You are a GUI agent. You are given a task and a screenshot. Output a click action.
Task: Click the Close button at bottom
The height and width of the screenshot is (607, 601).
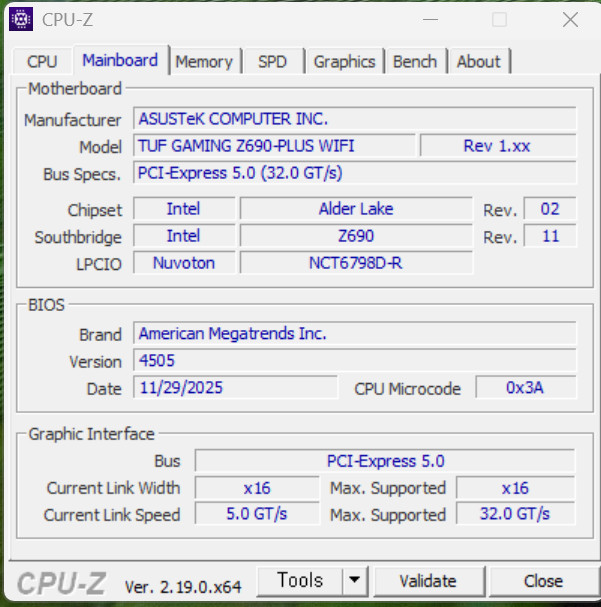click(x=544, y=581)
